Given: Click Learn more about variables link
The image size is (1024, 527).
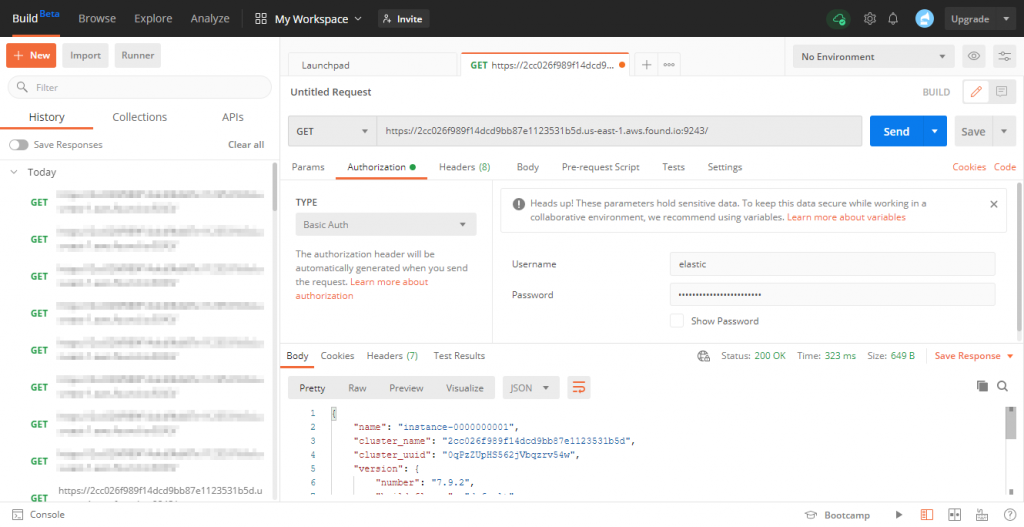Looking at the screenshot, I should pyautogui.click(x=846, y=217).
